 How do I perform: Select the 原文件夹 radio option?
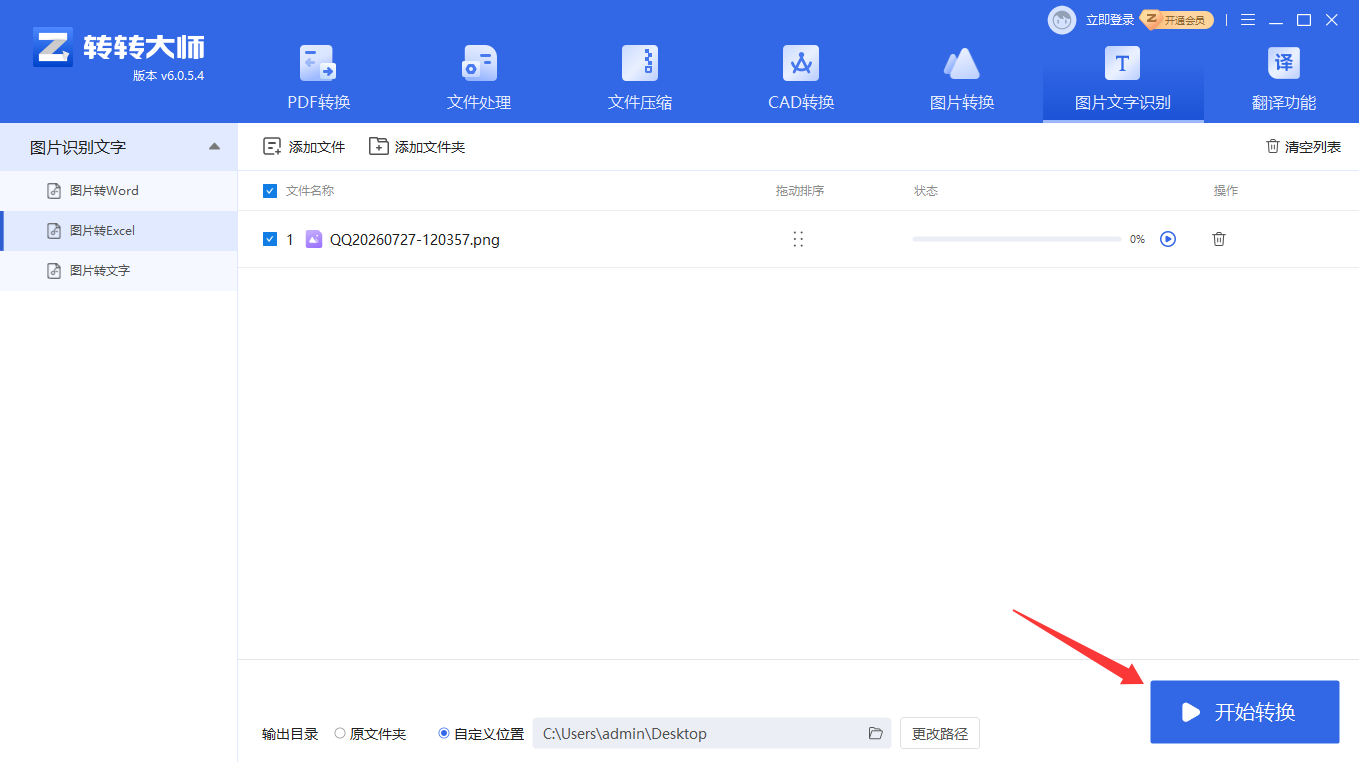(x=370, y=734)
